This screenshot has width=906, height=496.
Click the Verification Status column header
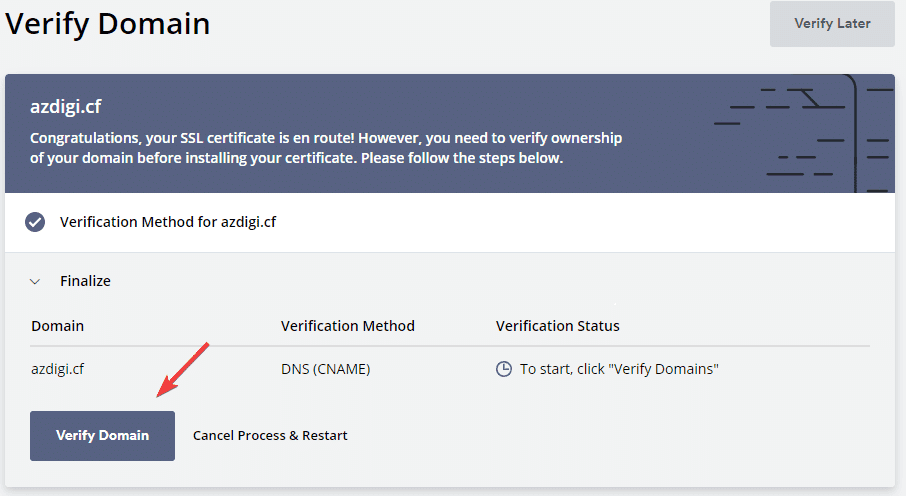[558, 326]
